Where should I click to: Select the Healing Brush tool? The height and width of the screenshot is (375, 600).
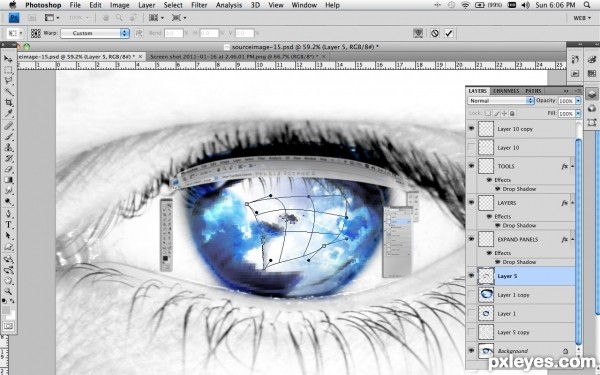[x=8, y=126]
